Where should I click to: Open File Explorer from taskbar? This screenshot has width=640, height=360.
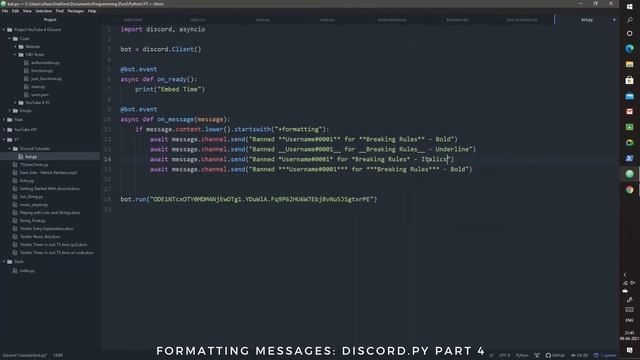click(629, 64)
